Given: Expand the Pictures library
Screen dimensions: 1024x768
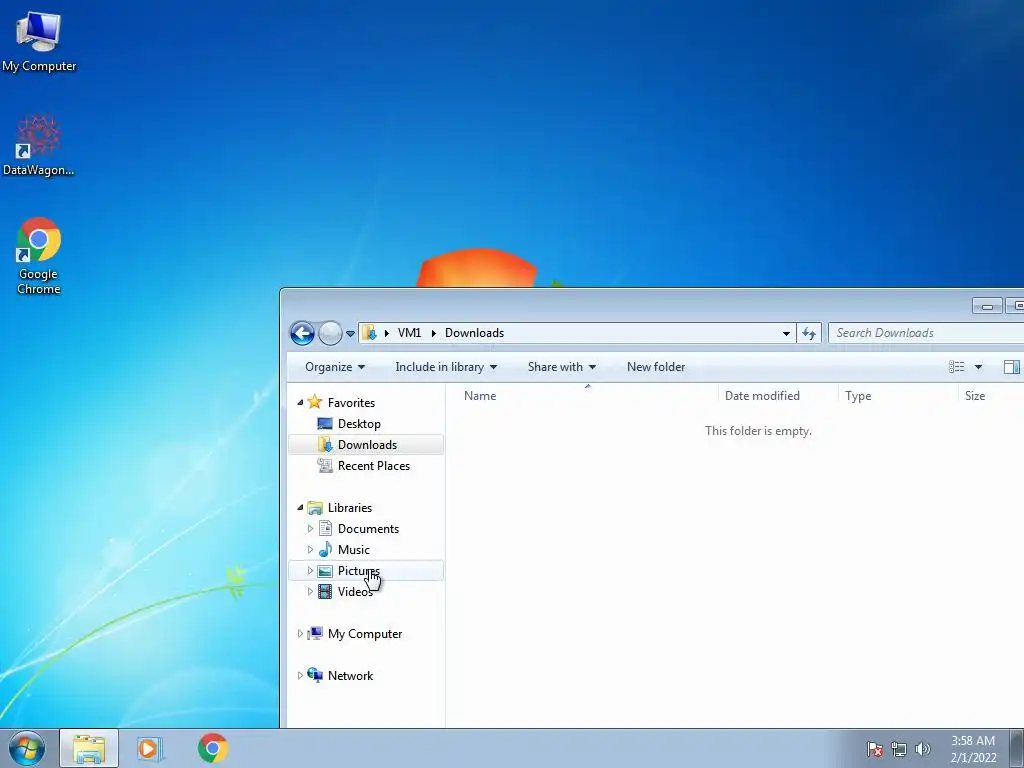Looking at the screenshot, I should click(310, 571).
